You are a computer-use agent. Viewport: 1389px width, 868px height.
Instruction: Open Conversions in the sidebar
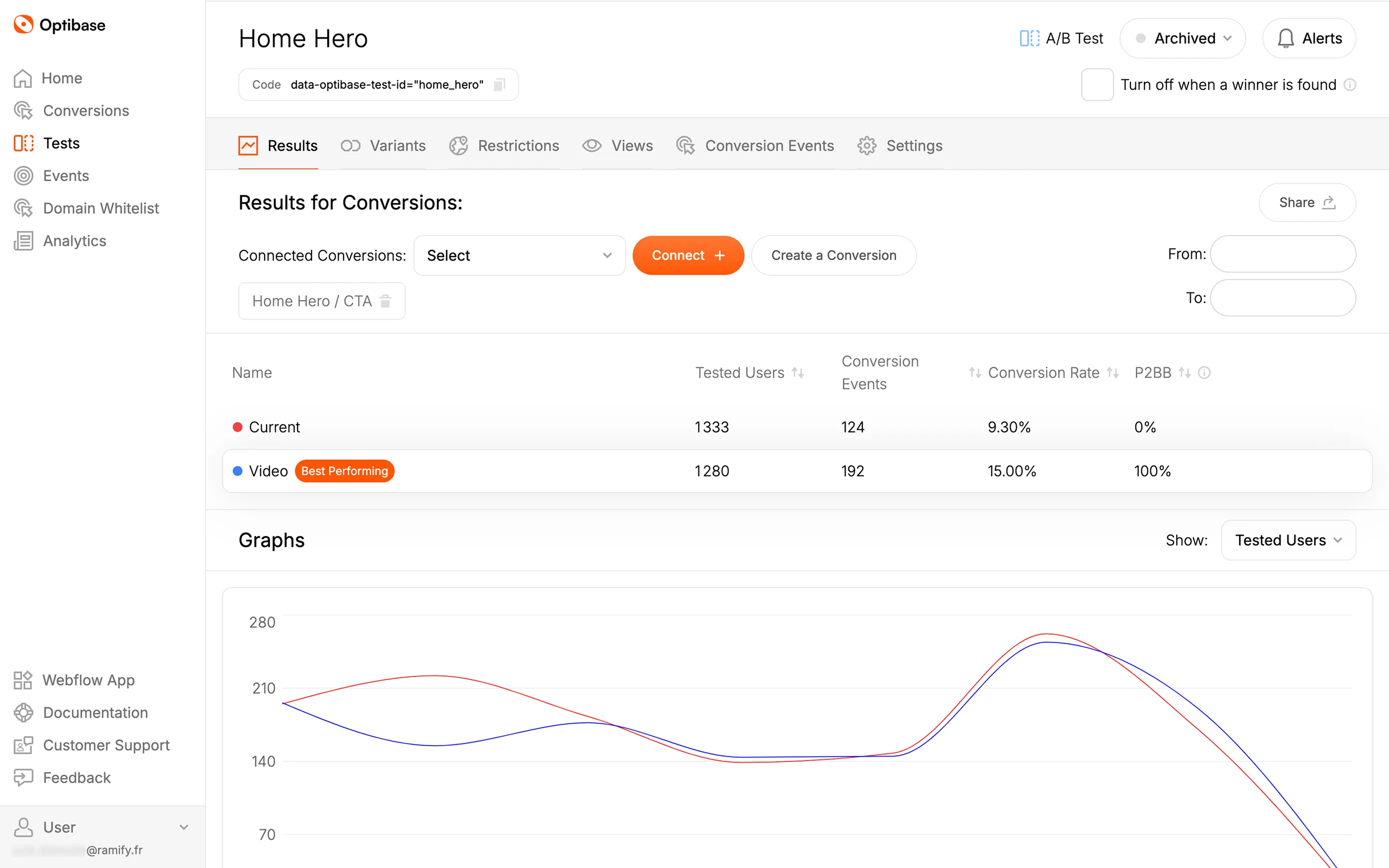pyautogui.click(x=72, y=111)
